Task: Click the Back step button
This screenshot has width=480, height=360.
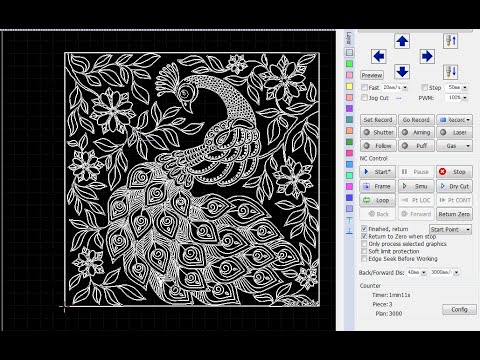Action: point(378,214)
